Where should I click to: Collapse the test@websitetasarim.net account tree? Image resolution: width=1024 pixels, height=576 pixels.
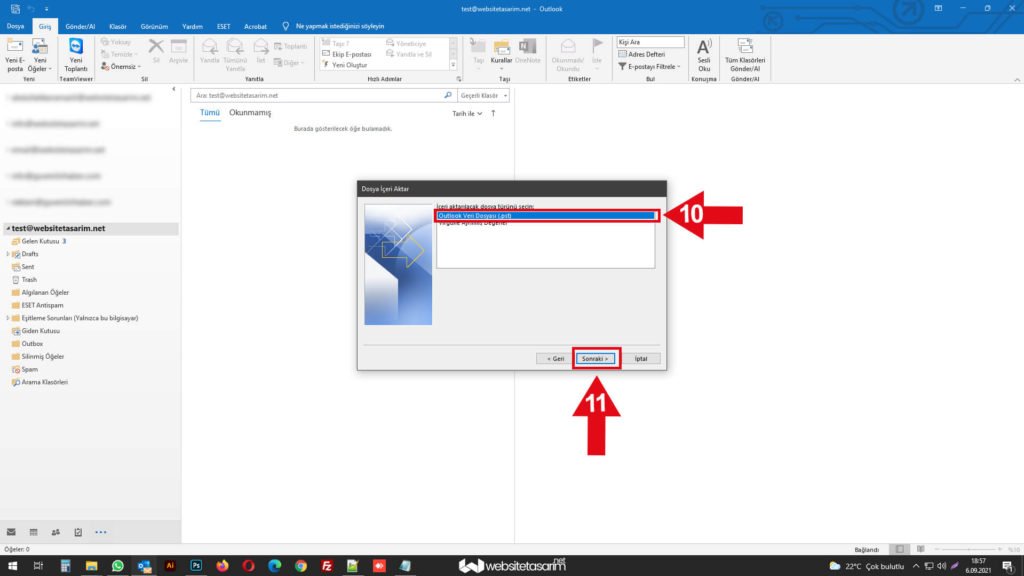[x=6, y=228]
